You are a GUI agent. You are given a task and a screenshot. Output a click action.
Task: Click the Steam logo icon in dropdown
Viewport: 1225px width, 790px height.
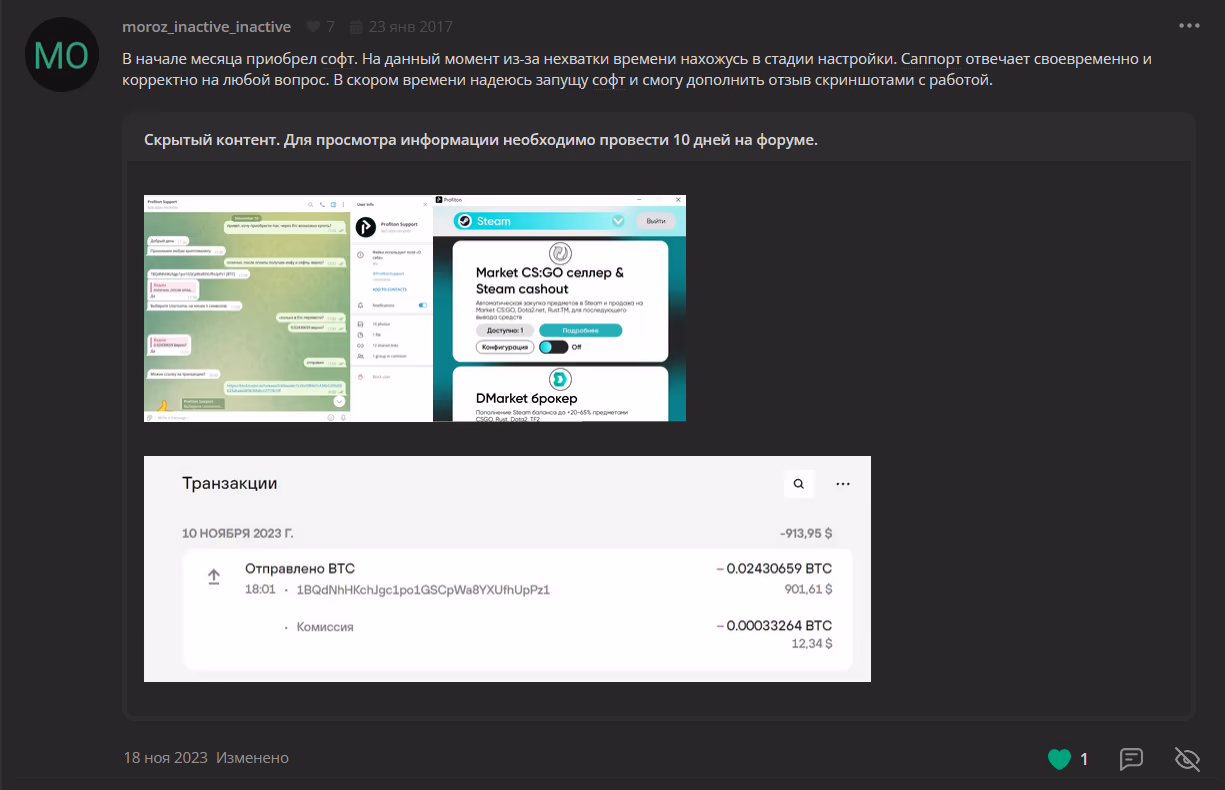[x=464, y=221]
